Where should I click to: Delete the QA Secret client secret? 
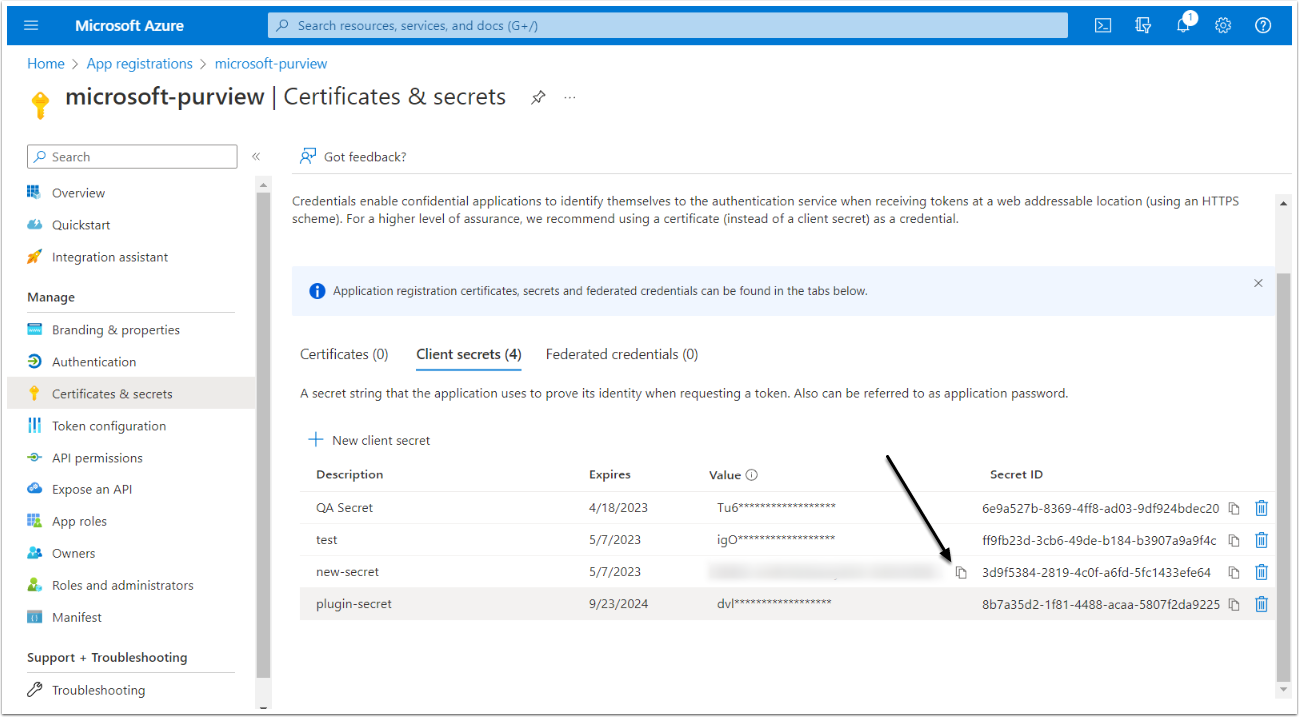(1261, 508)
